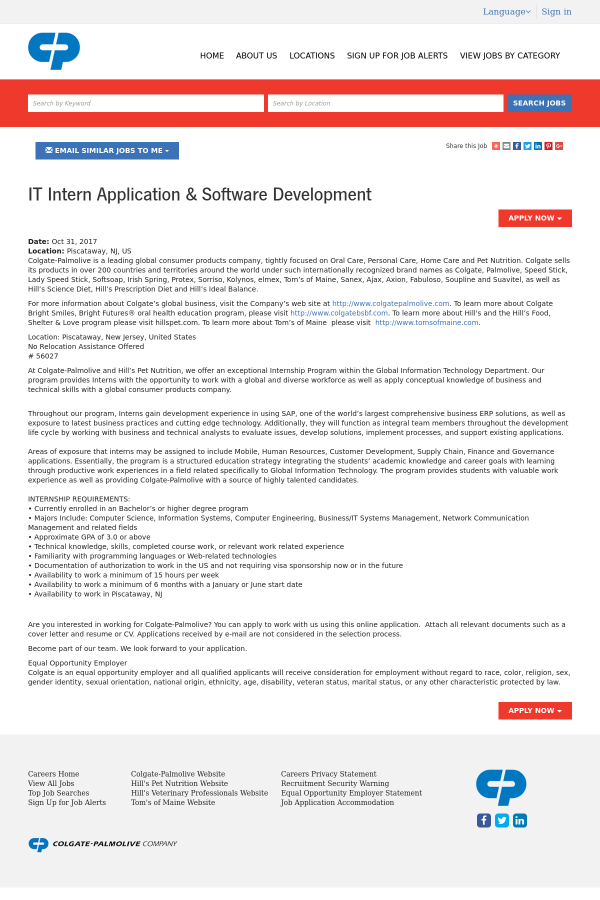
Task: Click the IT Intern job title heading
Action: tap(200, 195)
